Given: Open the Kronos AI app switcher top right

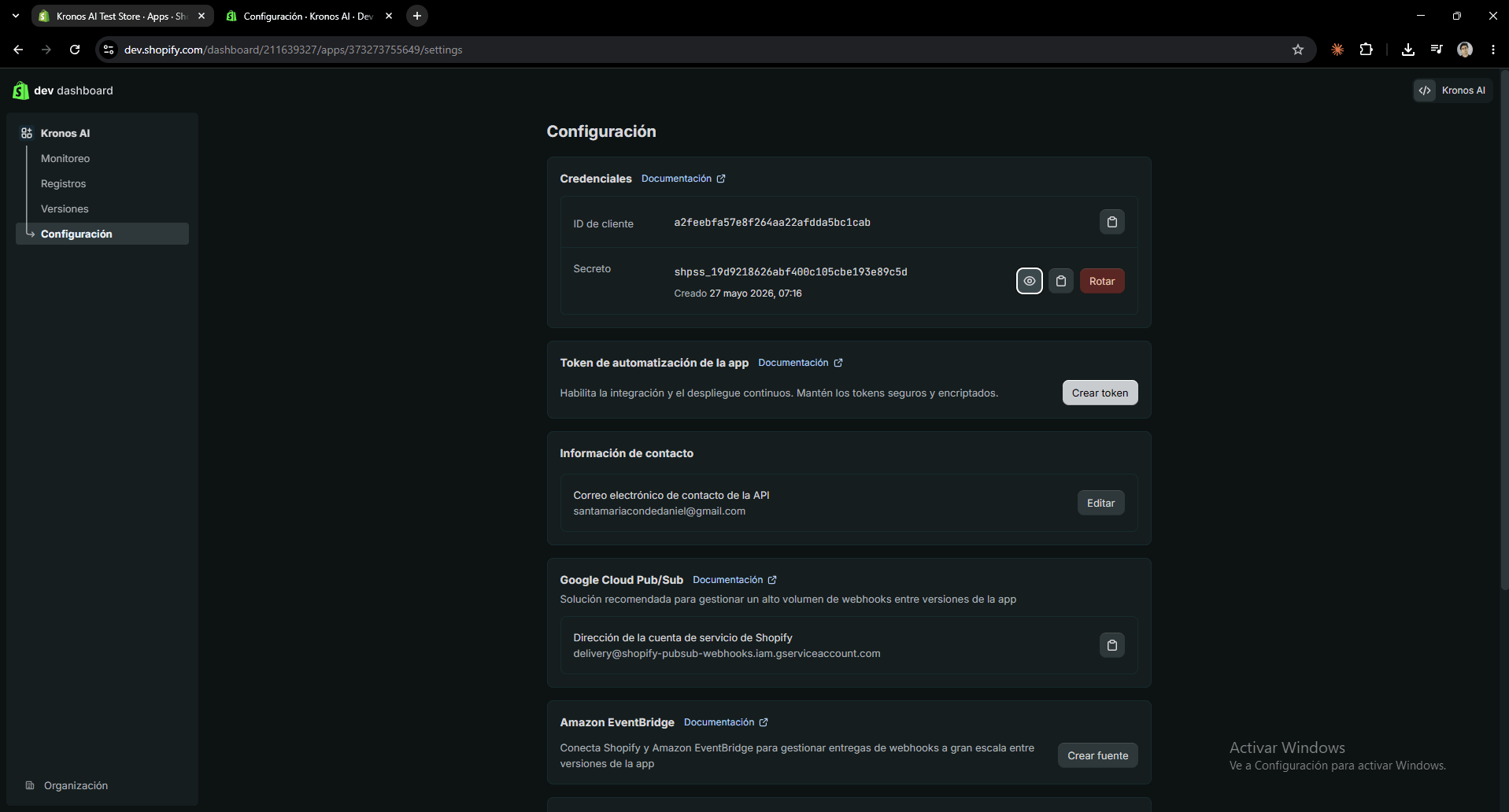Looking at the screenshot, I should (1452, 90).
